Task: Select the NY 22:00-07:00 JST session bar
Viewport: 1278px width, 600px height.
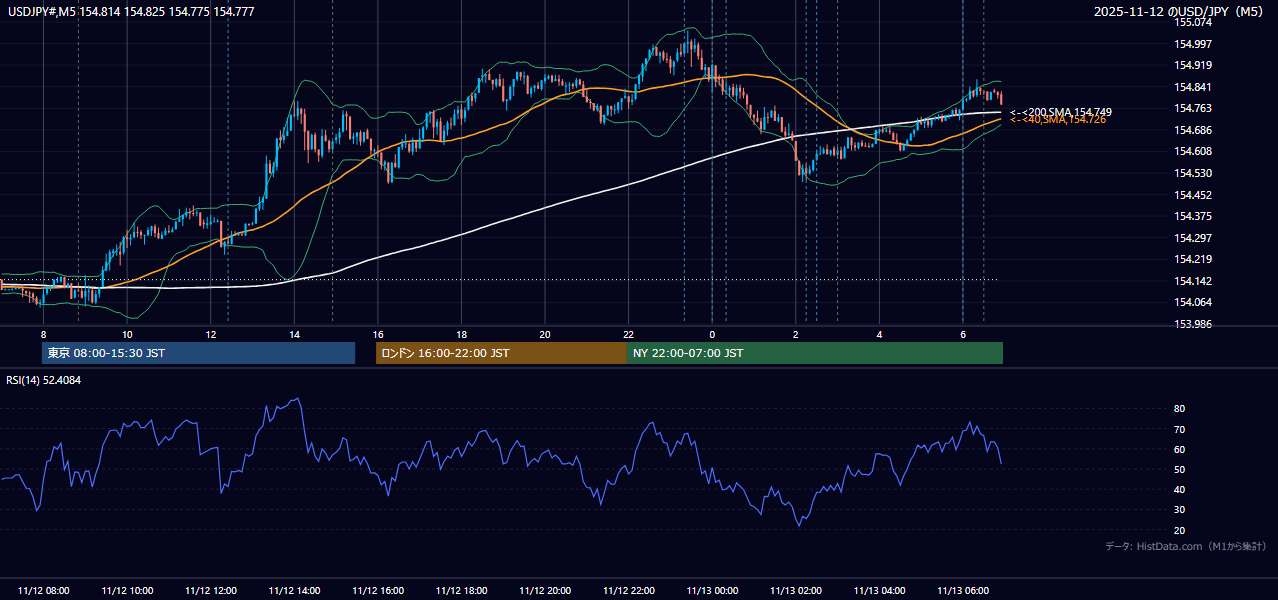Action: [815, 353]
